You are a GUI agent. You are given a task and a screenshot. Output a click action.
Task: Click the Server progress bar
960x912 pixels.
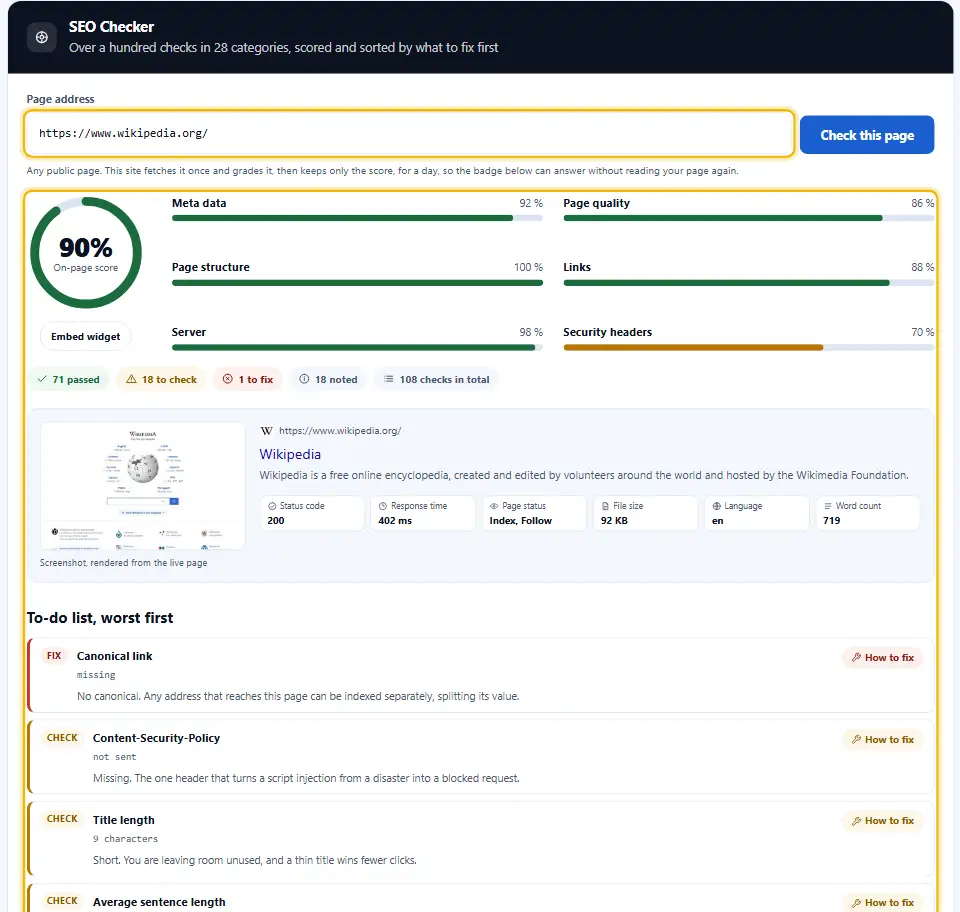[358, 348]
